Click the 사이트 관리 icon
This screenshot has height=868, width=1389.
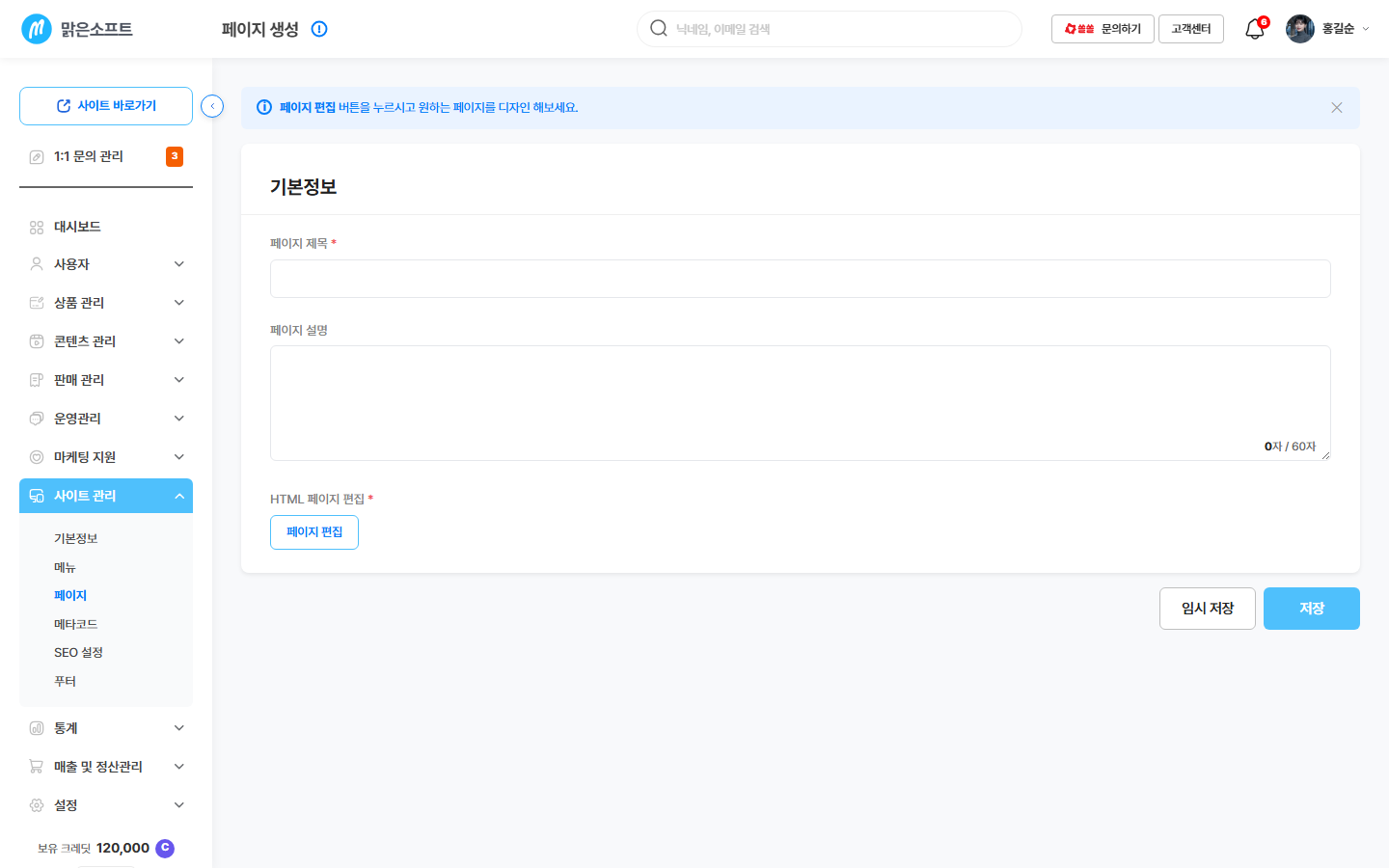(x=37, y=496)
